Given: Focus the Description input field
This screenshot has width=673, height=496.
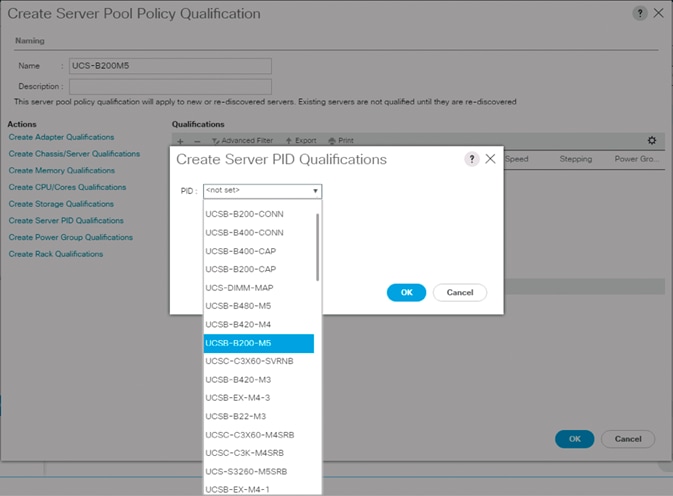Looking at the screenshot, I should pos(170,86).
